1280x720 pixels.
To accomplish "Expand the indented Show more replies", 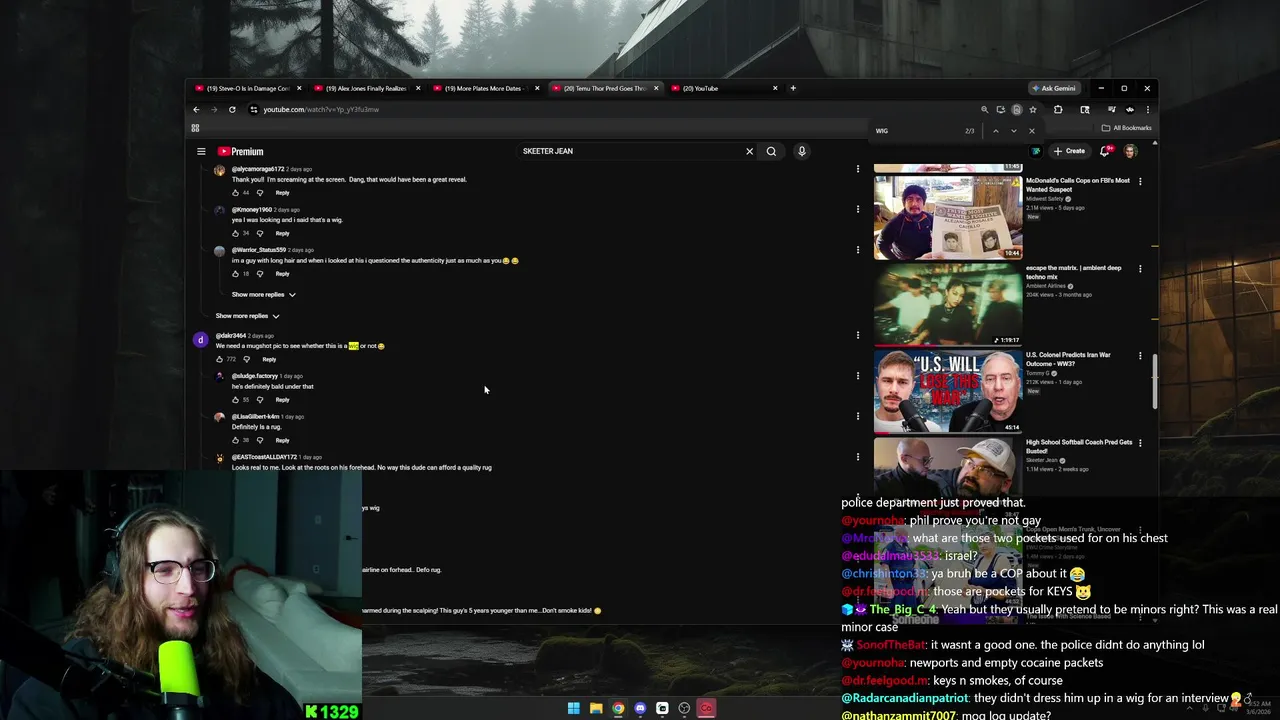I will pyautogui.click(x=264, y=295).
